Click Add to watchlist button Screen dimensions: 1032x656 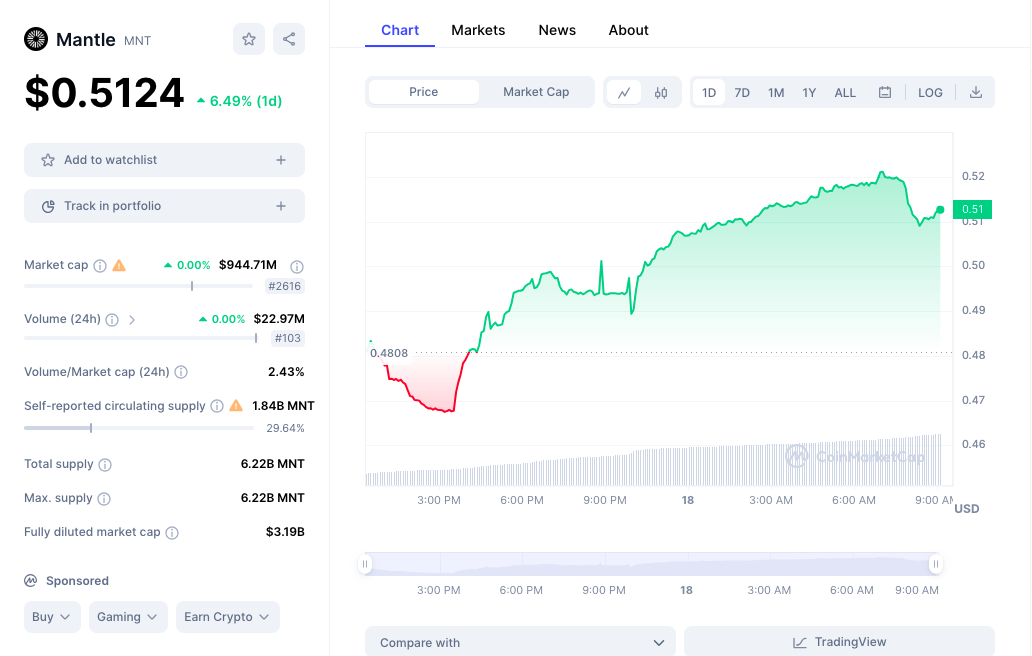click(x=165, y=160)
